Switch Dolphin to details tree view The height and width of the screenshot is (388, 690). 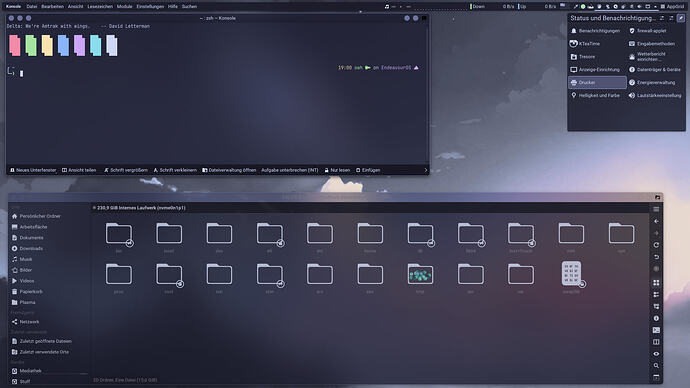coord(656,306)
